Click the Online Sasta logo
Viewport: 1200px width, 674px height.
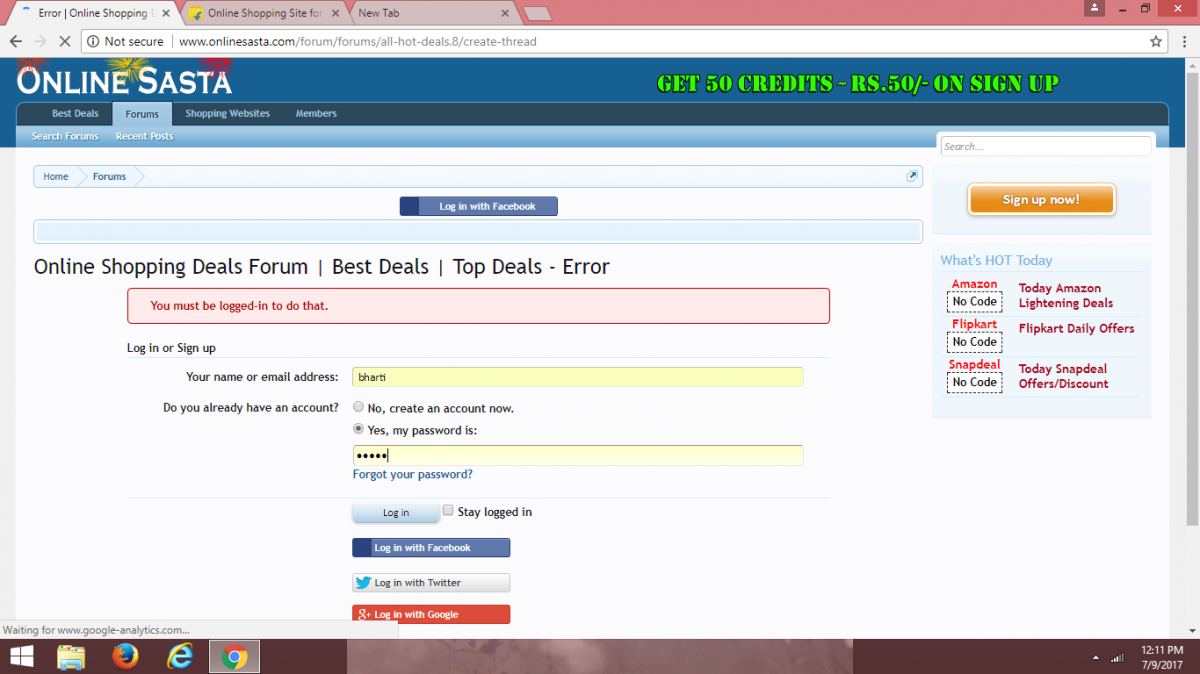pyautogui.click(x=124, y=78)
